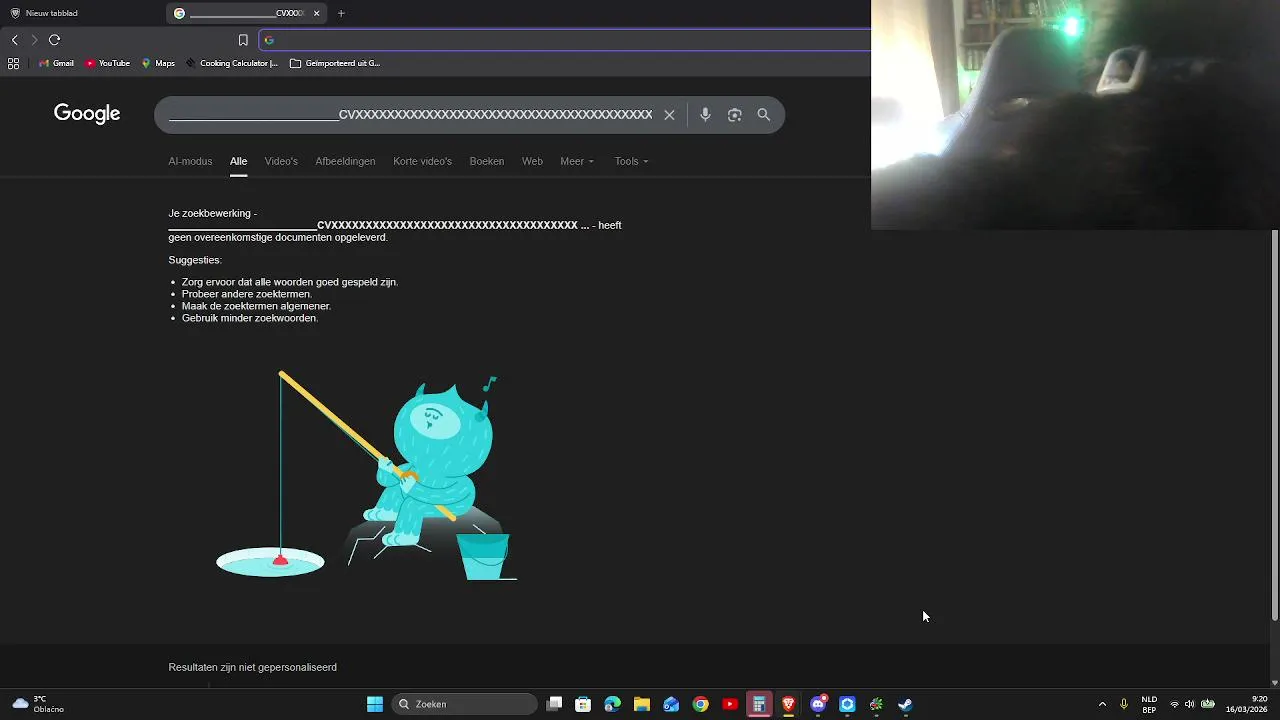Open the weather widget 3°C Oblačno

coord(37,704)
